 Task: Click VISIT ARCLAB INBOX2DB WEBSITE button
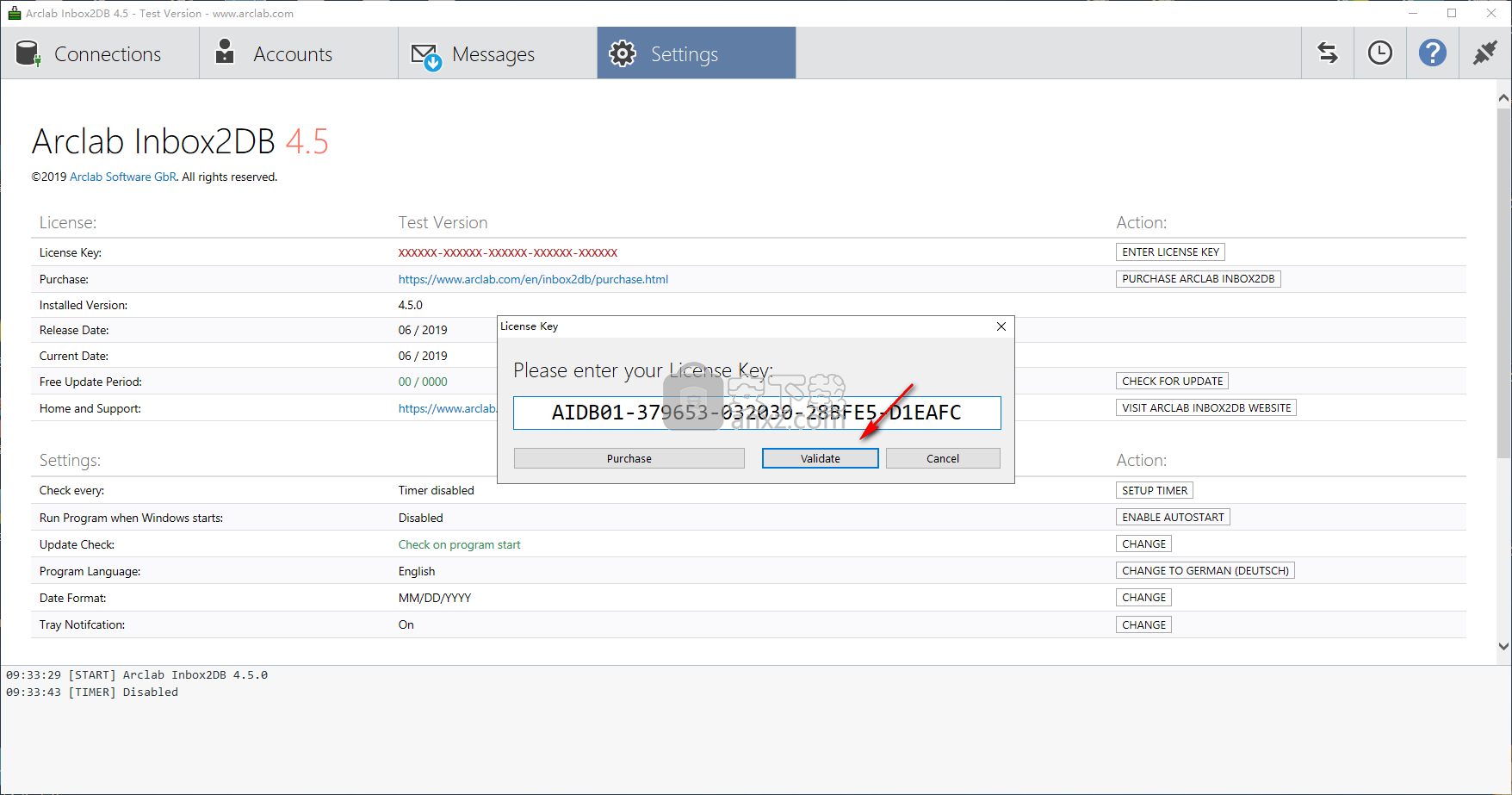click(1206, 408)
